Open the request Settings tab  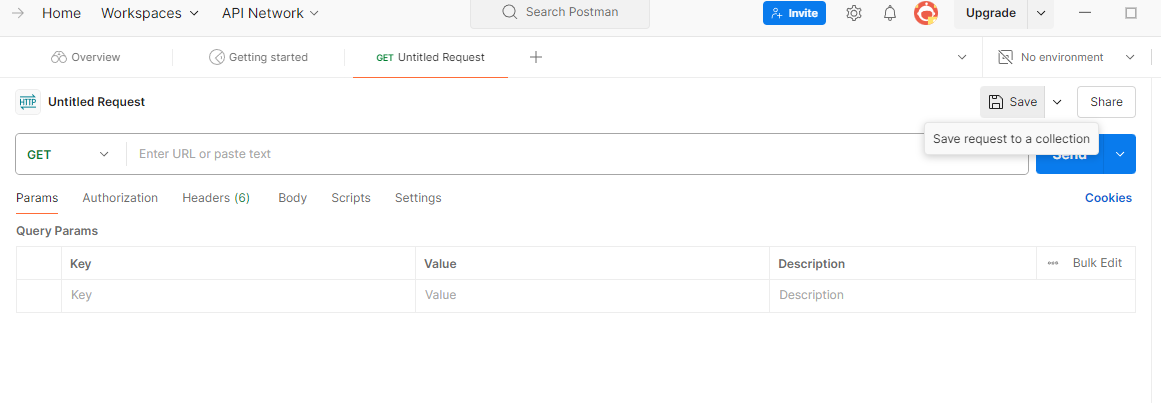pyautogui.click(x=418, y=198)
